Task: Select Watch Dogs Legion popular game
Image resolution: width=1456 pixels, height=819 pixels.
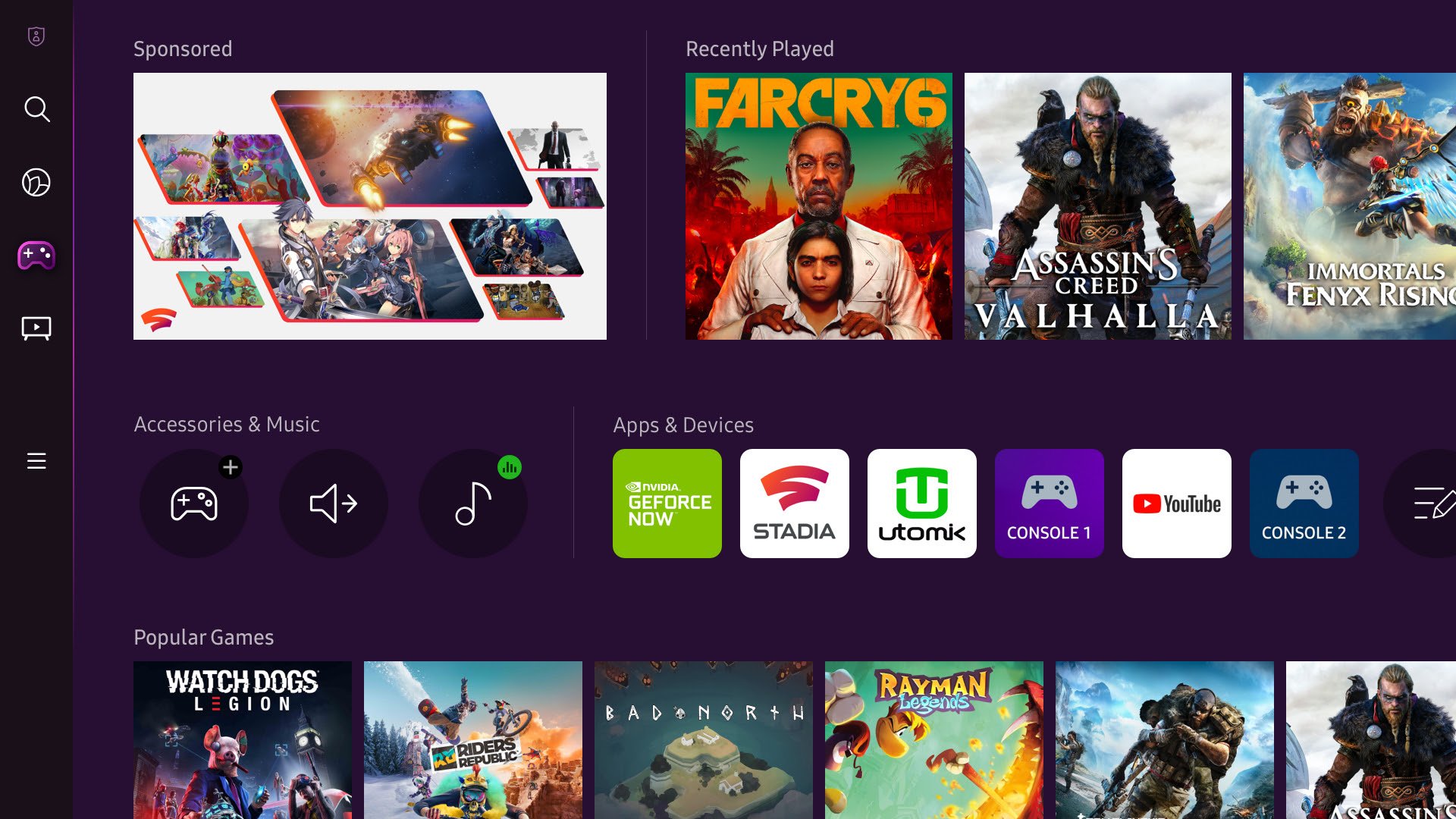Action: click(242, 740)
